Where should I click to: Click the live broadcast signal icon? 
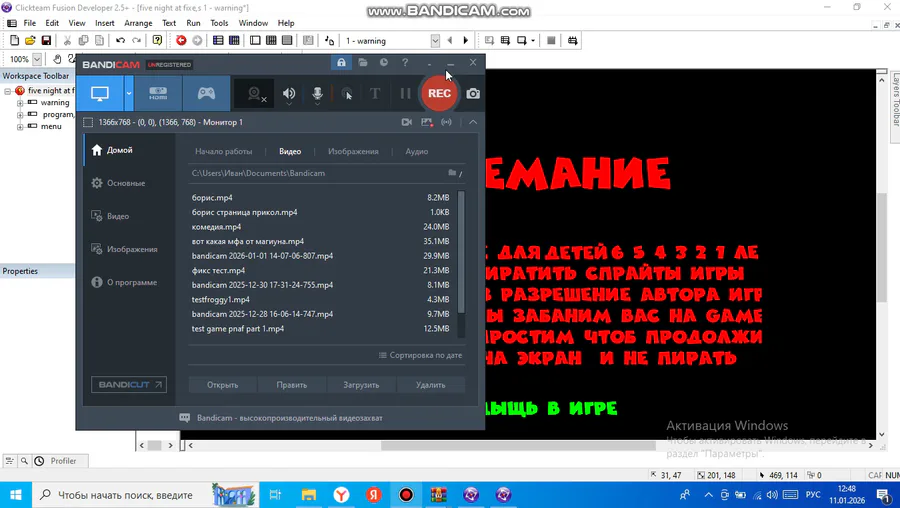(x=446, y=122)
